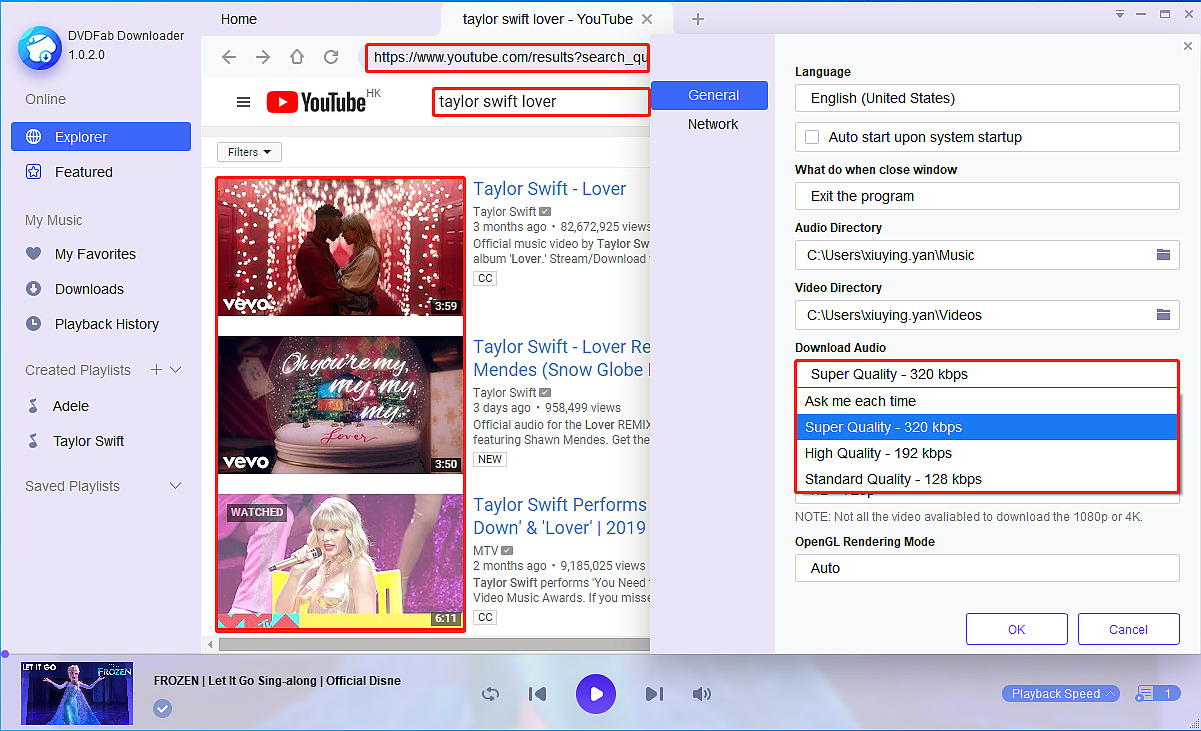This screenshot has height=731, width=1201.
Task: Choose Super Quality - 320 kbps option
Action: (987, 427)
